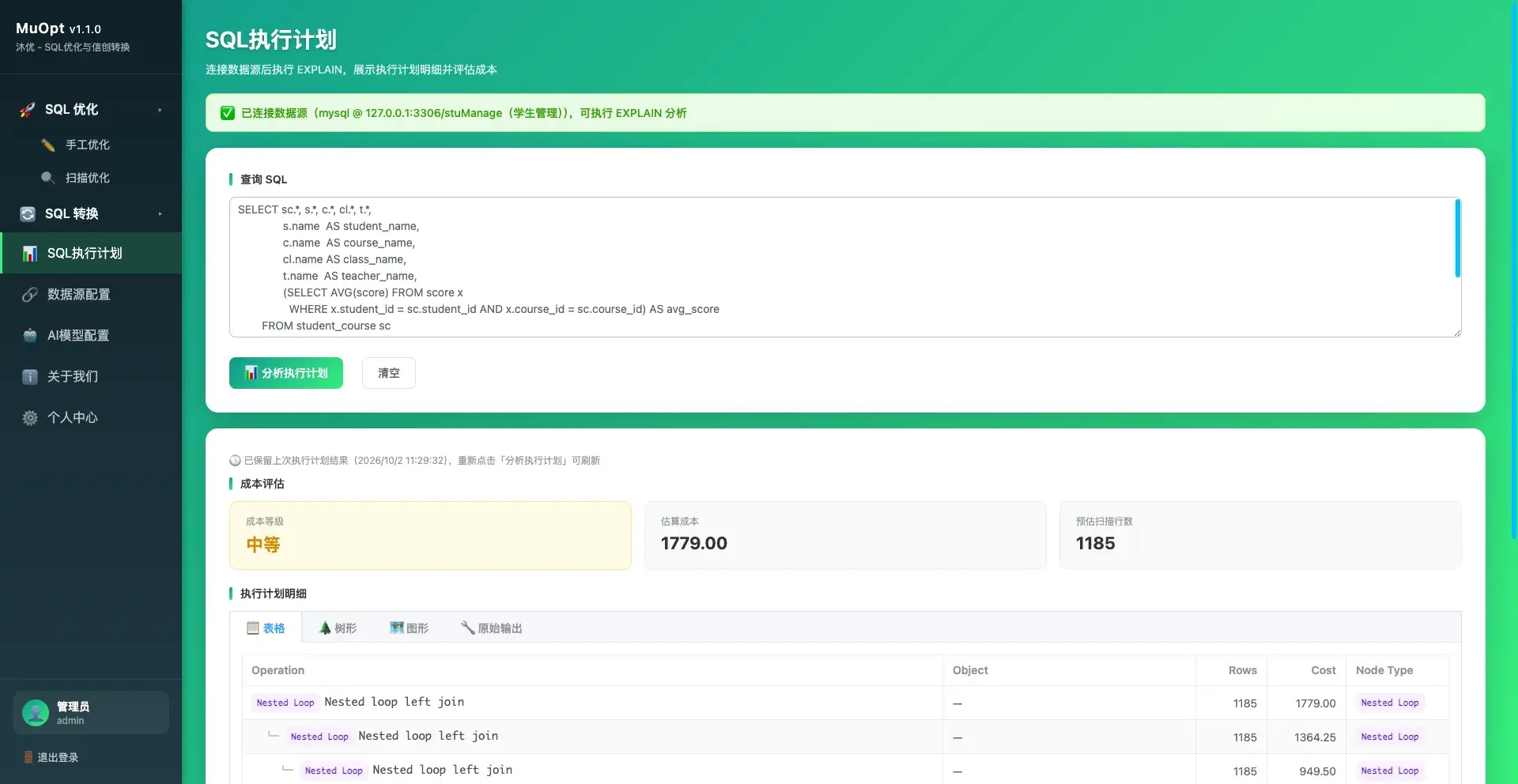This screenshot has height=784, width=1518.
Task: Click the 清空 button
Action: click(x=389, y=373)
